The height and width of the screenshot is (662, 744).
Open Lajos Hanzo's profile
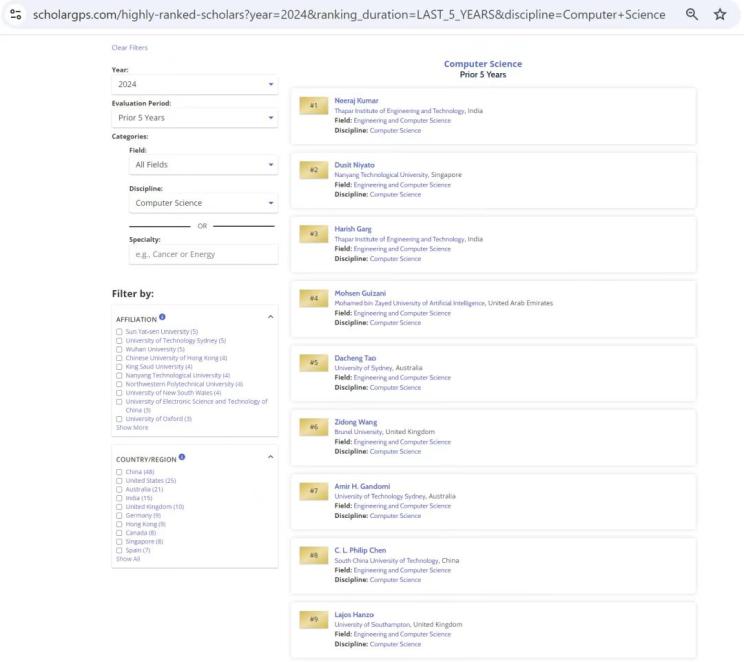pos(354,615)
